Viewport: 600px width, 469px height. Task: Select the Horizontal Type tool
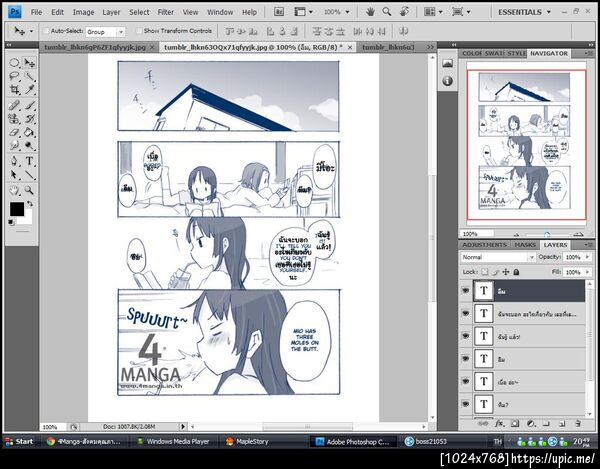(x=29, y=161)
